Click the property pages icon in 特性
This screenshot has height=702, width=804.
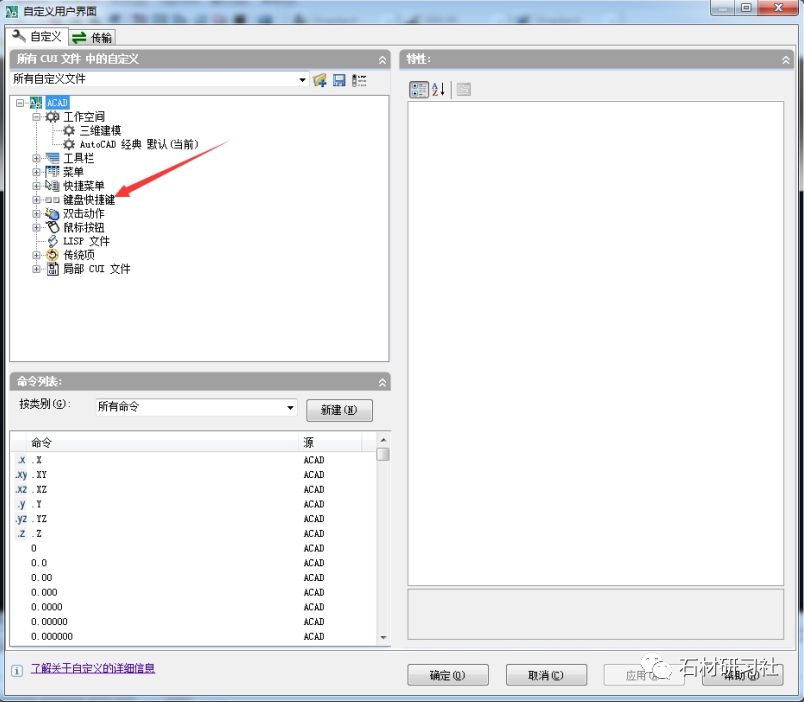464,89
